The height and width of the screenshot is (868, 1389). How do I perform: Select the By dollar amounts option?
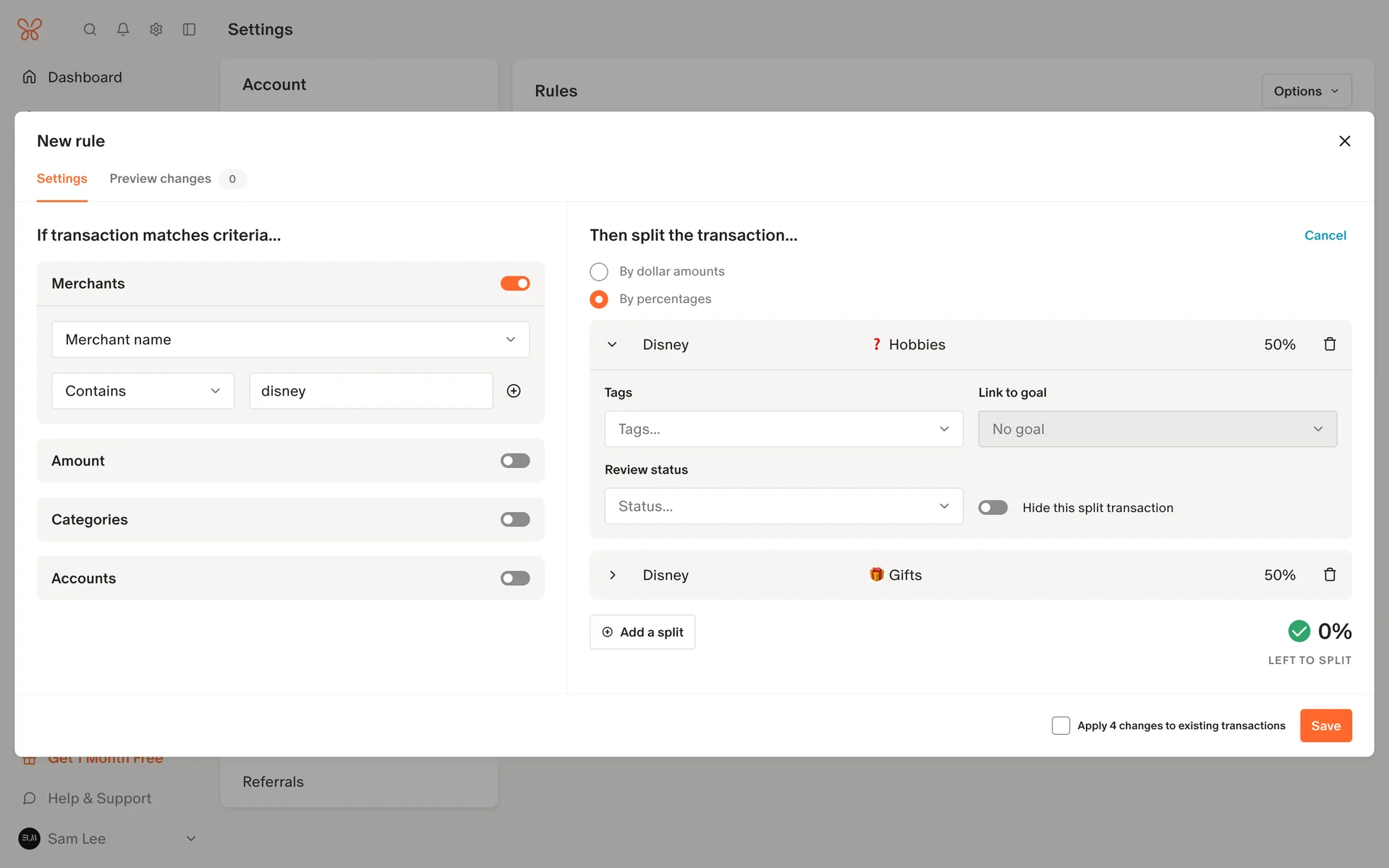coord(599,272)
